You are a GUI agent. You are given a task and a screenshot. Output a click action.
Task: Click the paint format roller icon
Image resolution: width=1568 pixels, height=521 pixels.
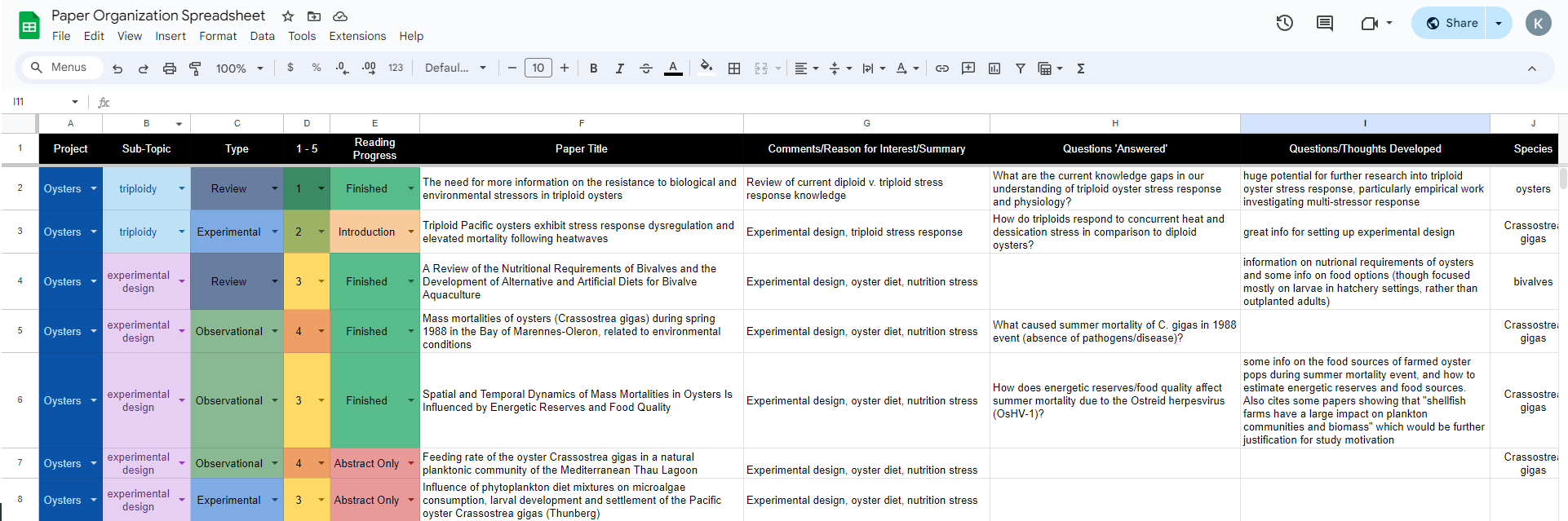click(x=195, y=68)
